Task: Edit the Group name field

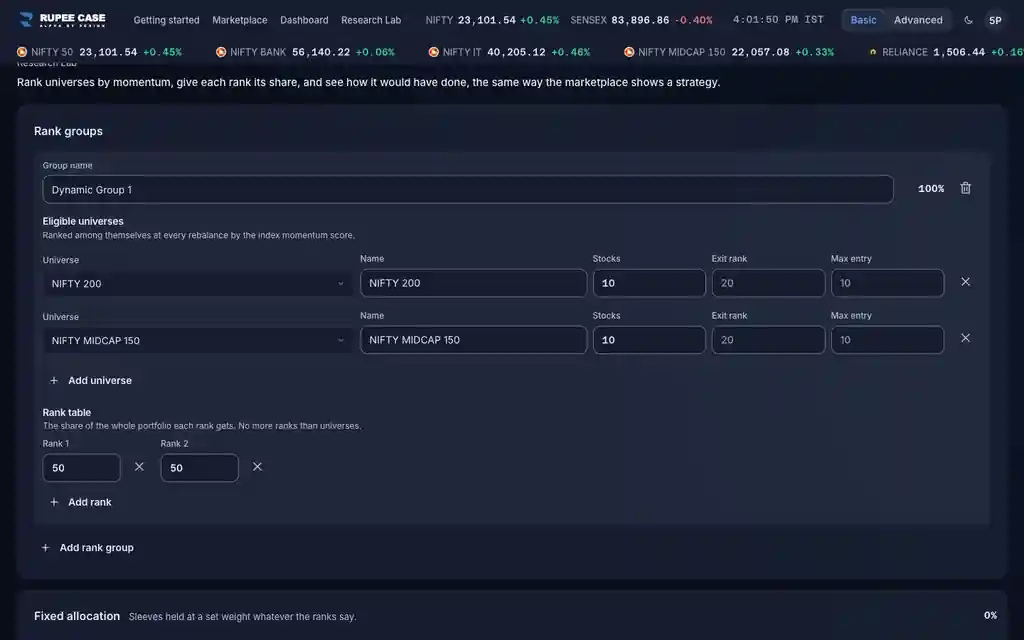Action: click(468, 189)
